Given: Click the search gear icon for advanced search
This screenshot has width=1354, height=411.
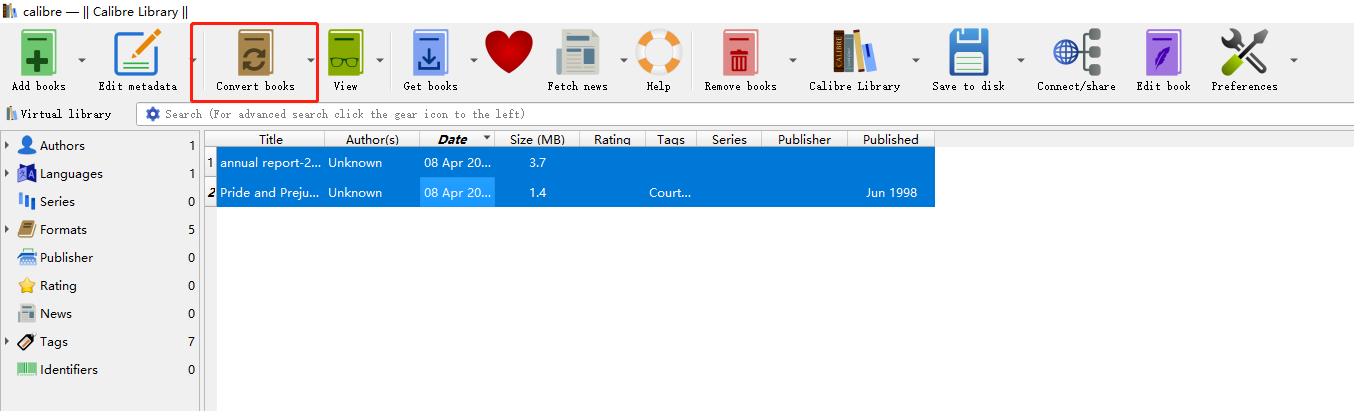Looking at the screenshot, I should point(152,114).
